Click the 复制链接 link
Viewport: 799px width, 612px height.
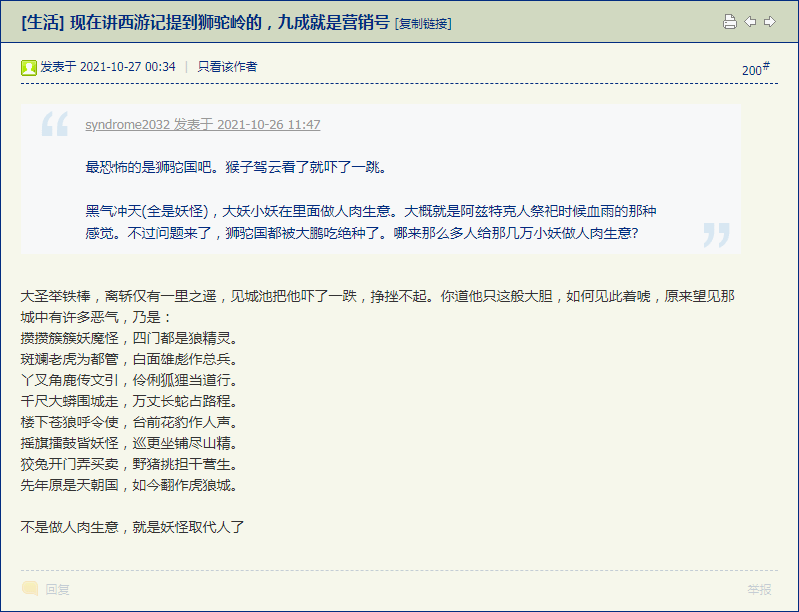423,23
